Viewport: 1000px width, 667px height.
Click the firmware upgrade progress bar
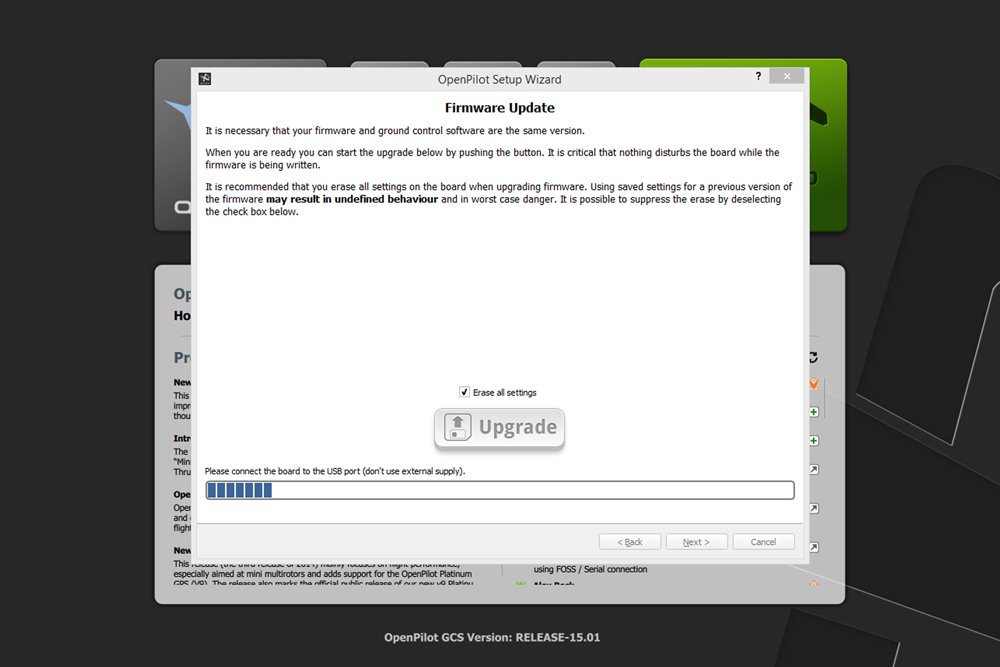point(499,490)
